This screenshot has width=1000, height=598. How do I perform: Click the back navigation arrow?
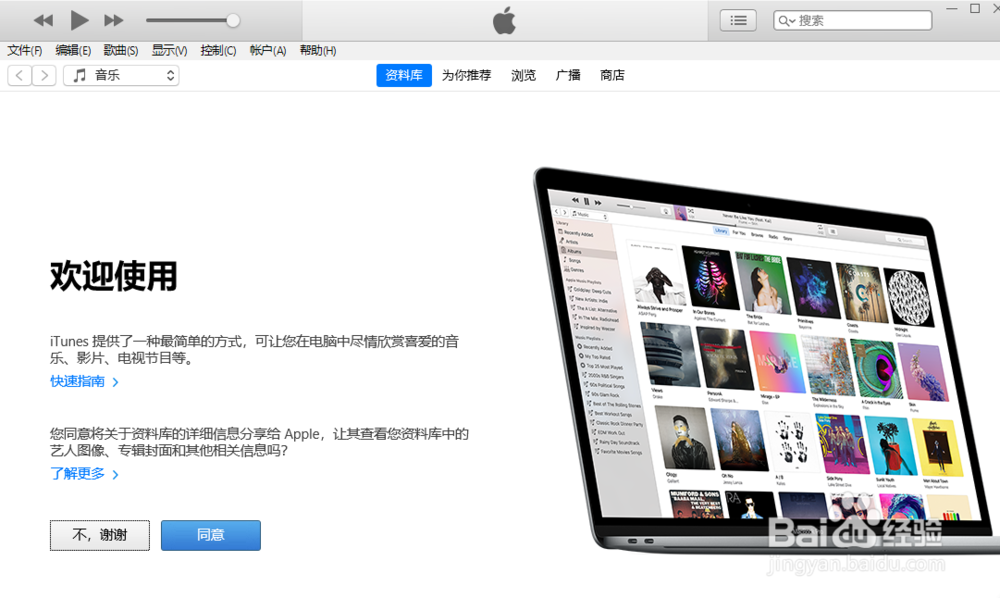tap(19, 75)
